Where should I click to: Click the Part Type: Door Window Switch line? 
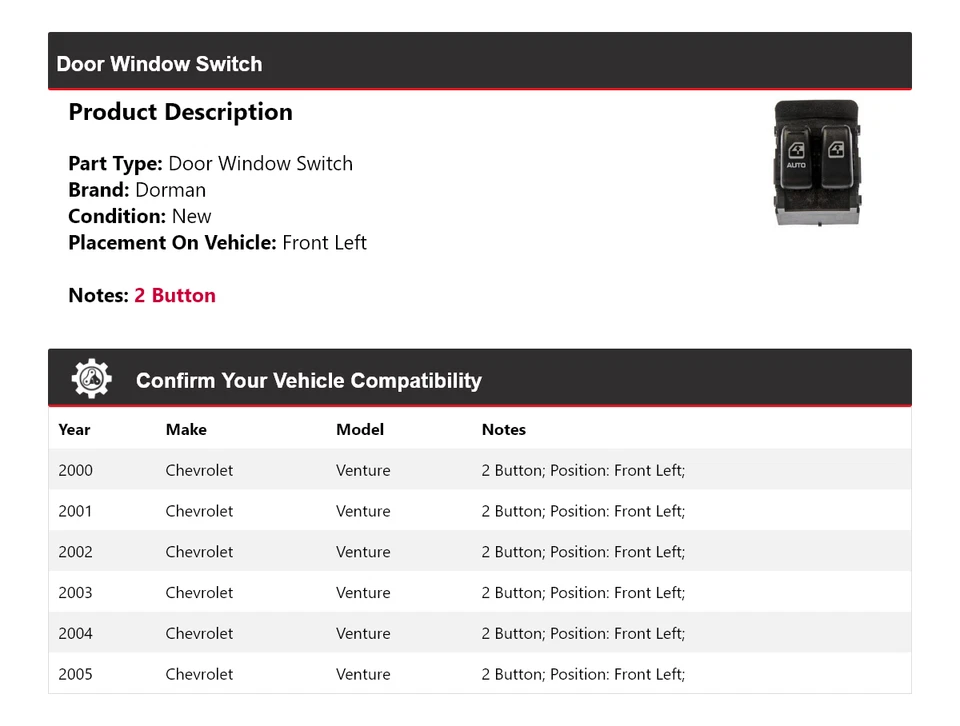point(211,163)
